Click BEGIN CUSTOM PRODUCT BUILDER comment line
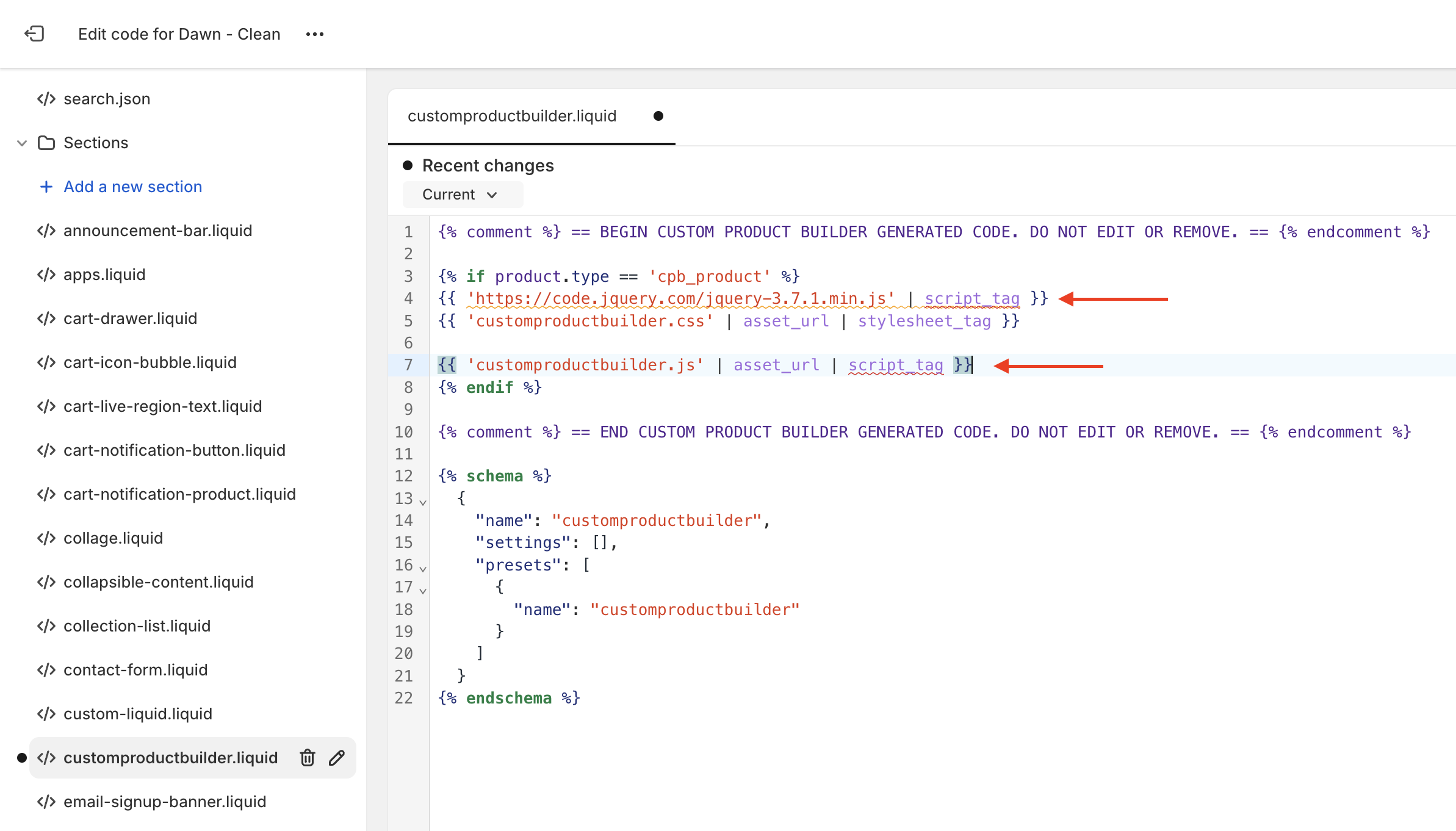This screenshot has height=831, width=1456. click(934, 232)
